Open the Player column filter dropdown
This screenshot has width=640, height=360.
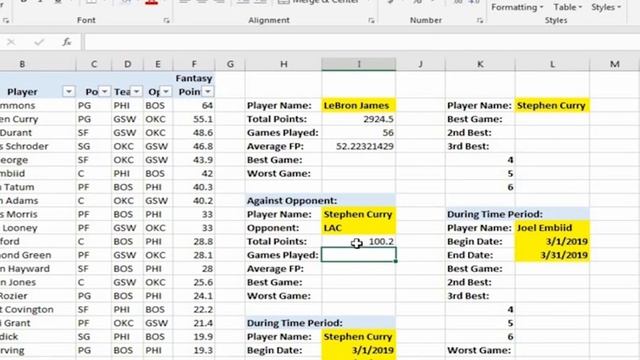coord(69,91)
